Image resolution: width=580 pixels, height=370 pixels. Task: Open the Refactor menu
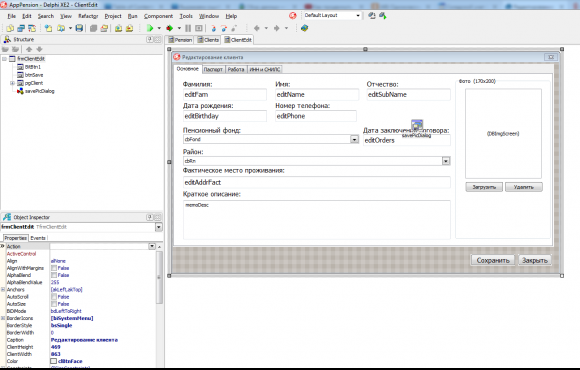point(88,16)
